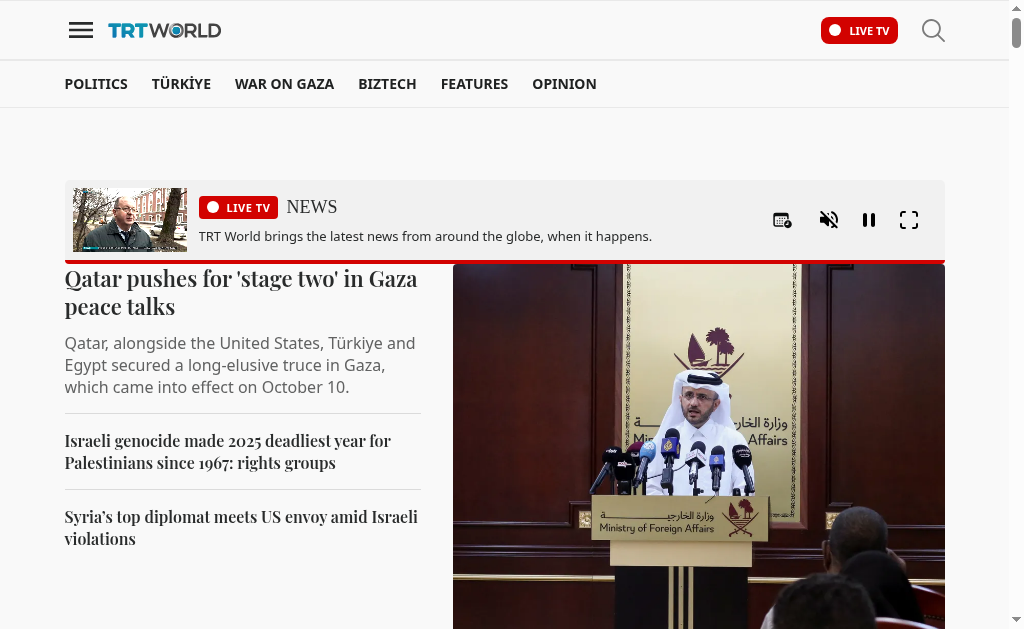The height and width of the screenshot is (629, 1024).
Task: Open the search magnifier icon
Action: point(933,31)
